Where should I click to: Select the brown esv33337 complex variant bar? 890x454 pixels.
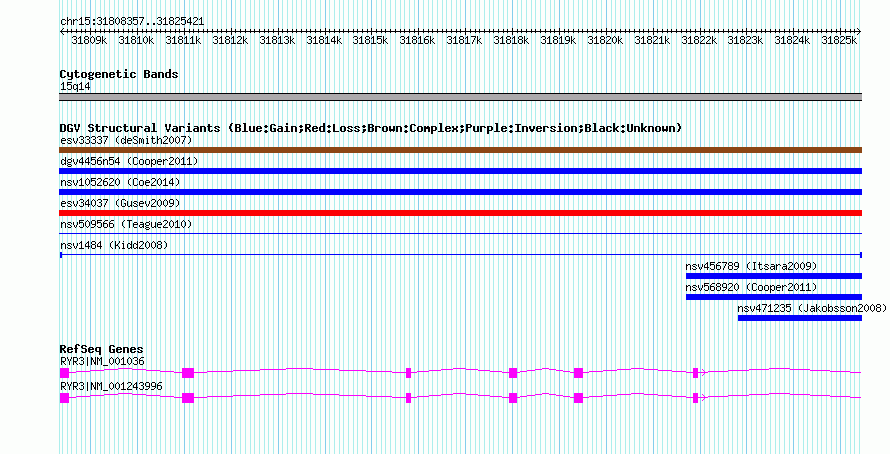pos(460,150)
